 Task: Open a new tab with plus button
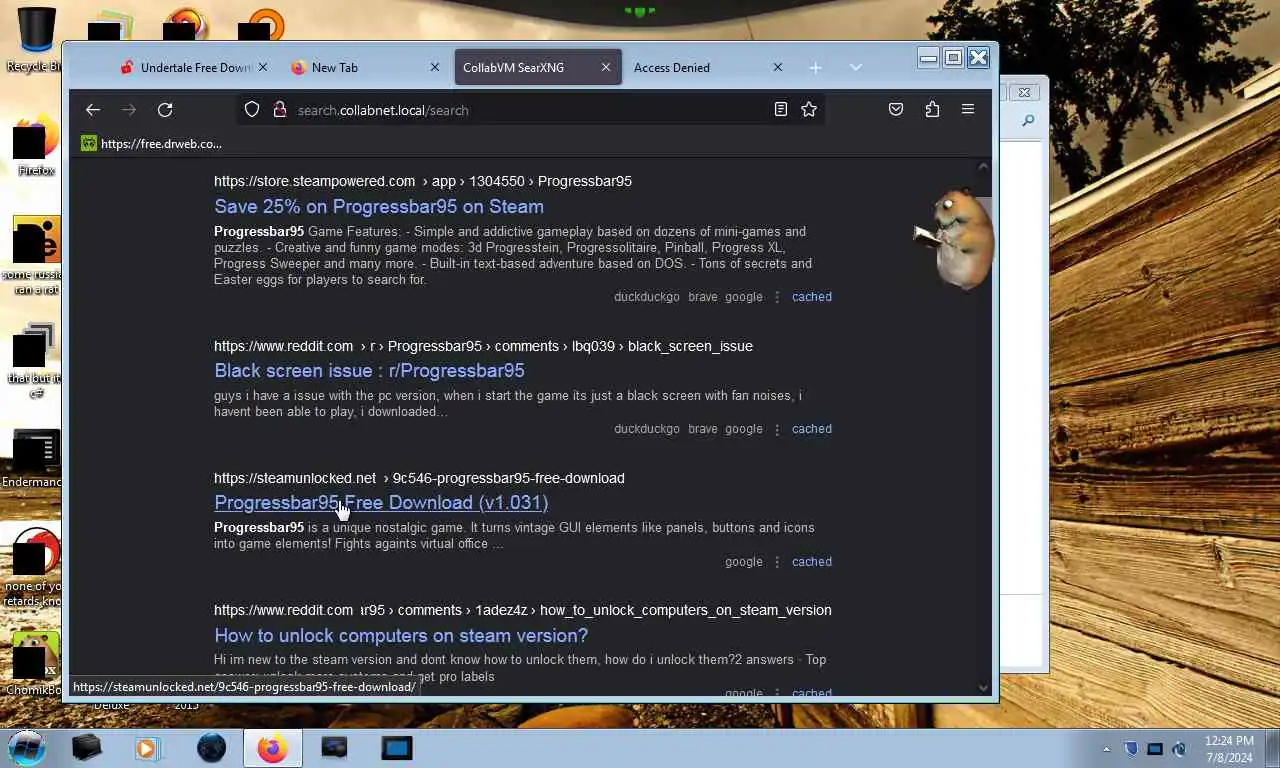(x=815, y=68)
